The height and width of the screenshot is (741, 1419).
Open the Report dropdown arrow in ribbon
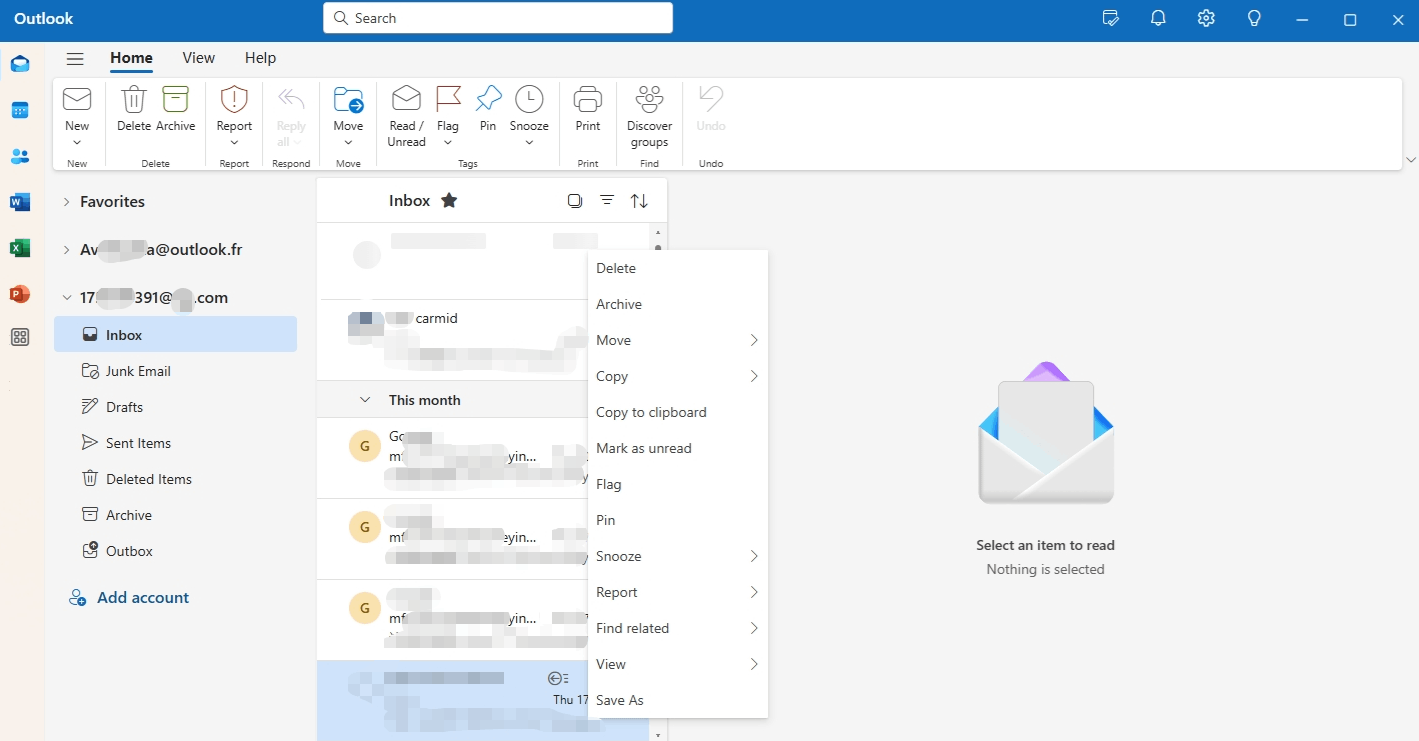click(234, 143)
